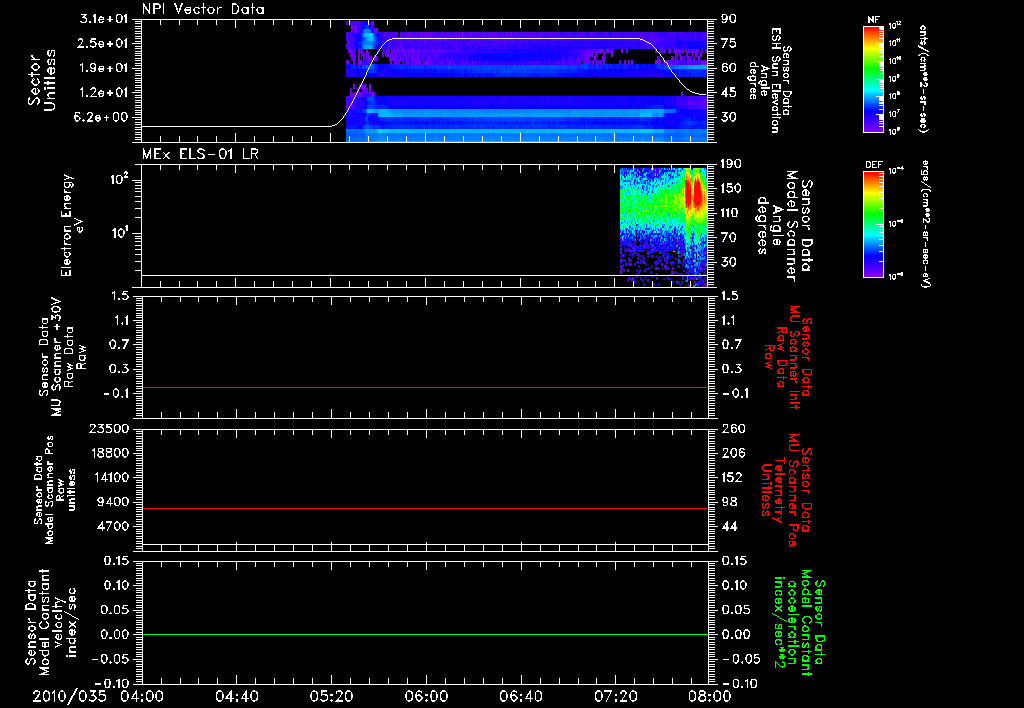Click the 1.2e+01 sector tick label

(103, 93)
